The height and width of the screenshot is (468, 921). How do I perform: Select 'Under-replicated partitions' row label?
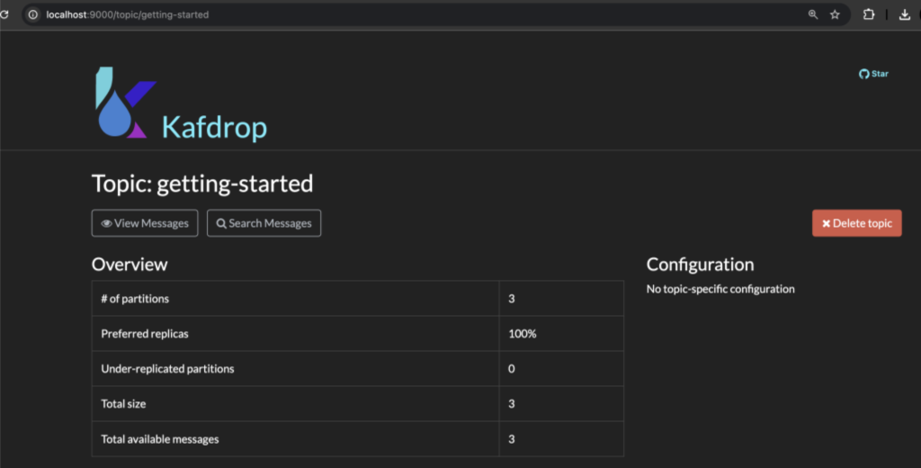167,369
